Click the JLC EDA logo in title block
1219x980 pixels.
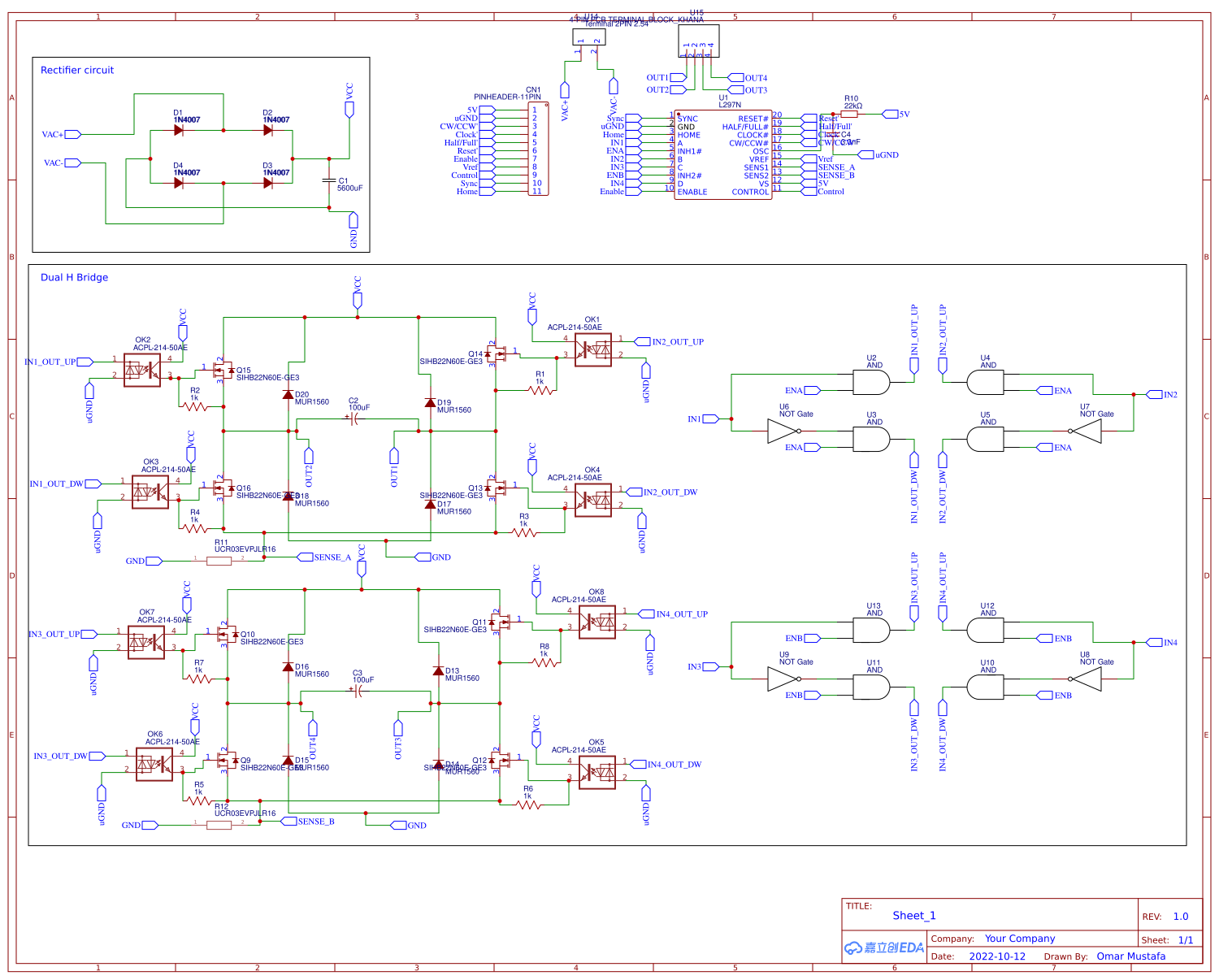883,947
